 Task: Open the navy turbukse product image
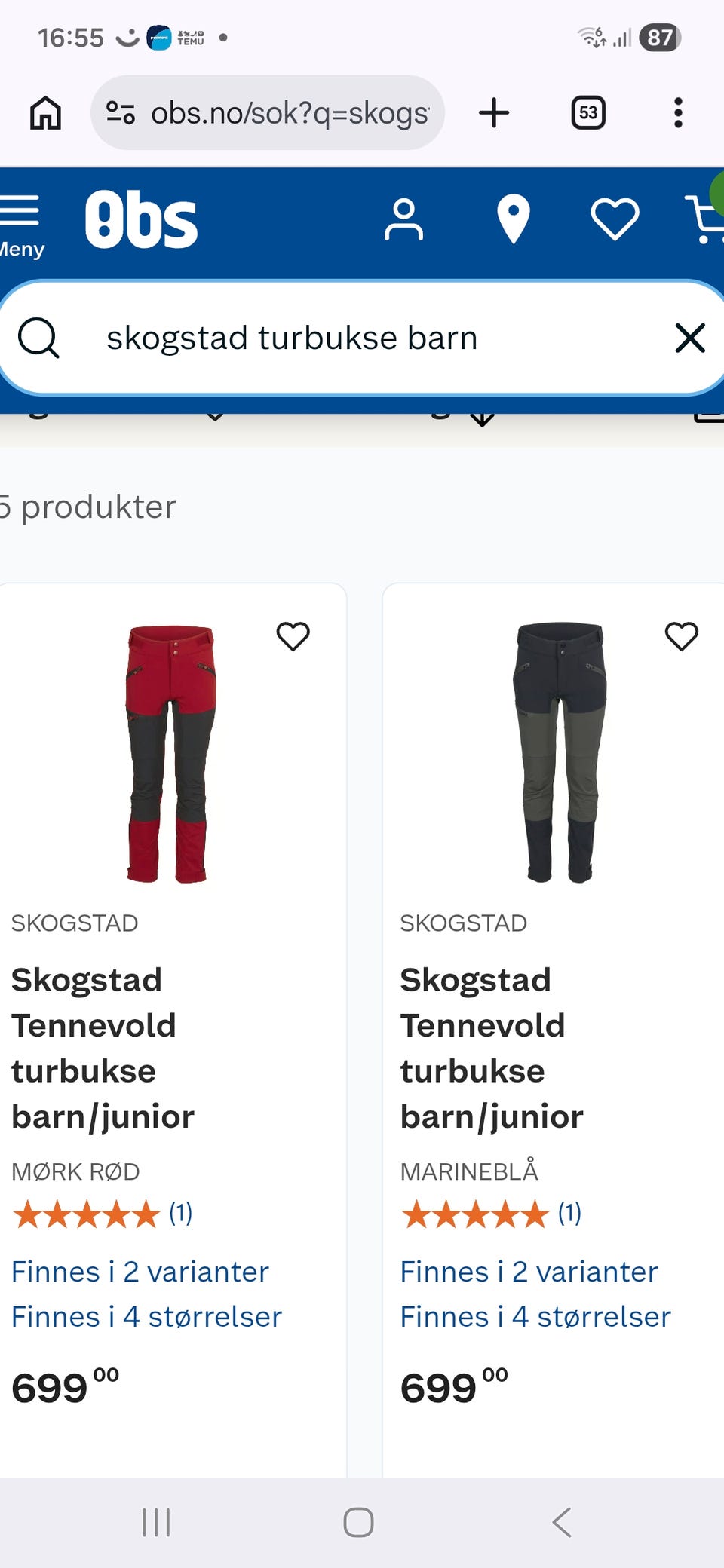tap(560, 752)
